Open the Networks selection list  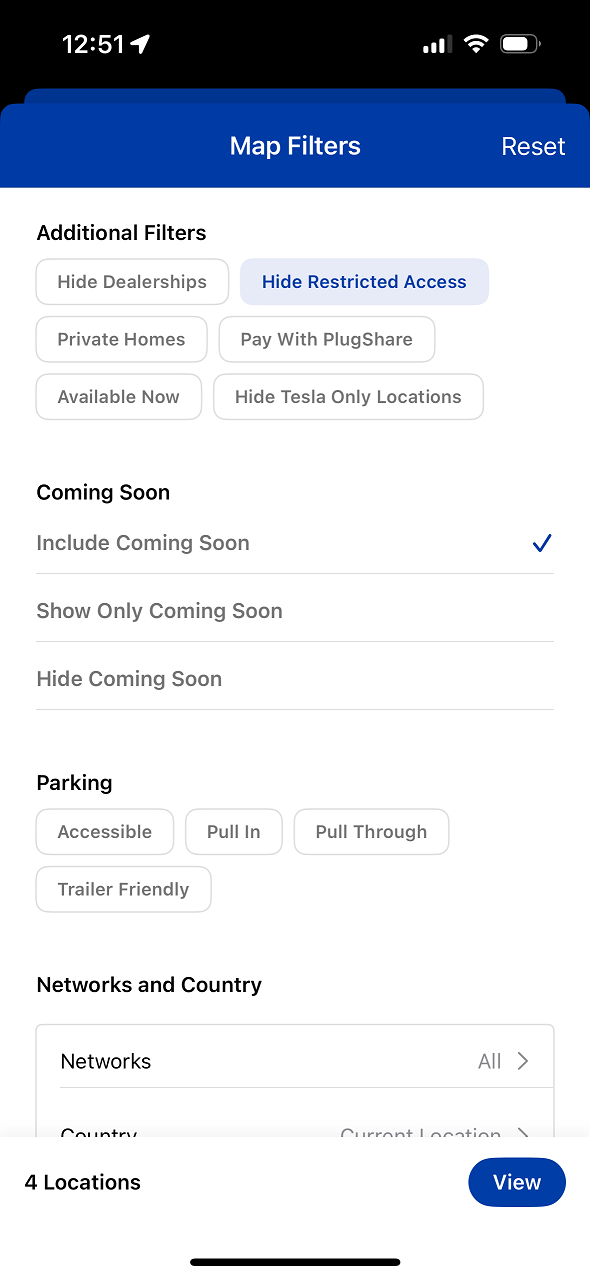click(295, 1061)
